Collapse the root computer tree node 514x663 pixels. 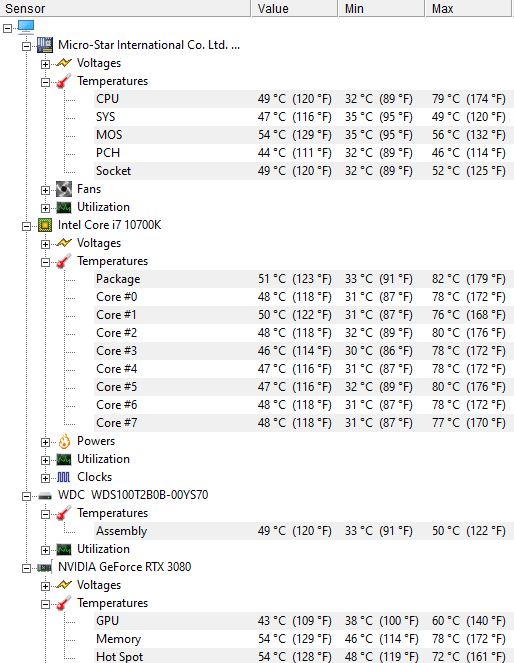tap(7, 28)
